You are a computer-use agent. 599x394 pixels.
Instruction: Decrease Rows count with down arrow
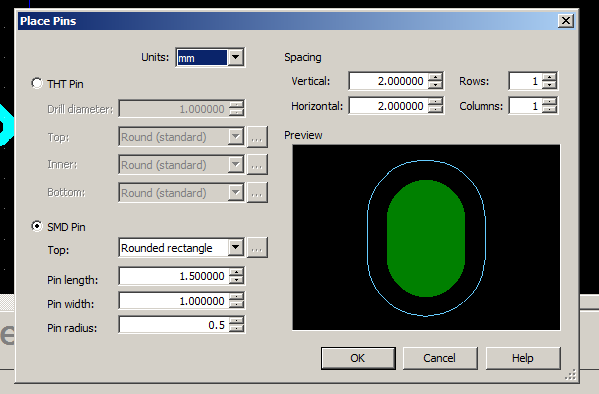pyautogui.click(x=550, y=85)
